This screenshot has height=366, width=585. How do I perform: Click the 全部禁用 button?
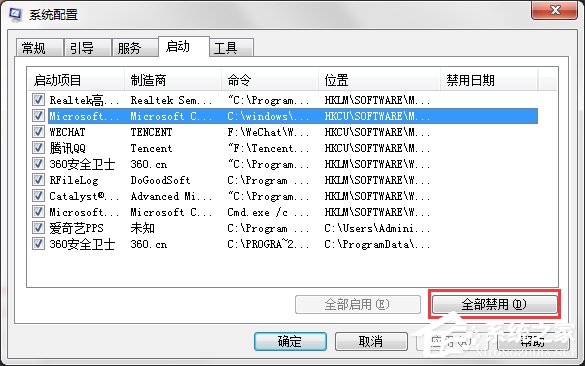pos(494,304)
